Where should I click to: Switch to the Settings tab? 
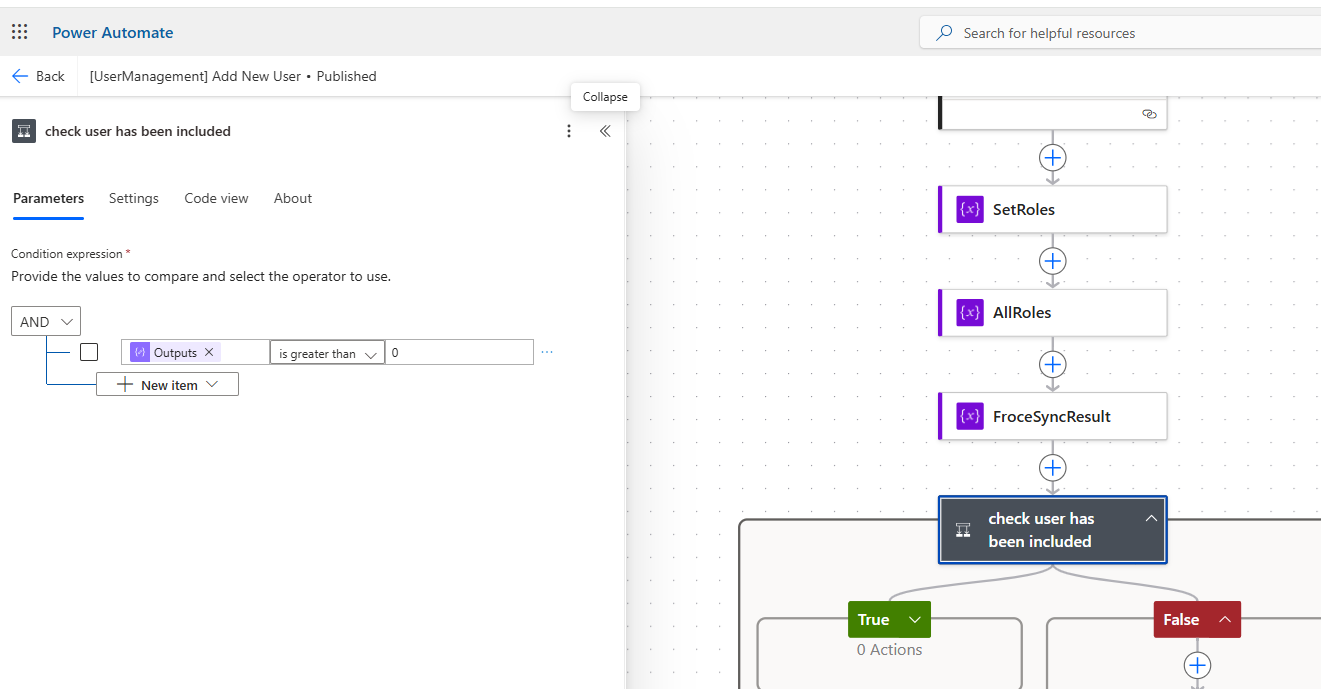[134, 198]
